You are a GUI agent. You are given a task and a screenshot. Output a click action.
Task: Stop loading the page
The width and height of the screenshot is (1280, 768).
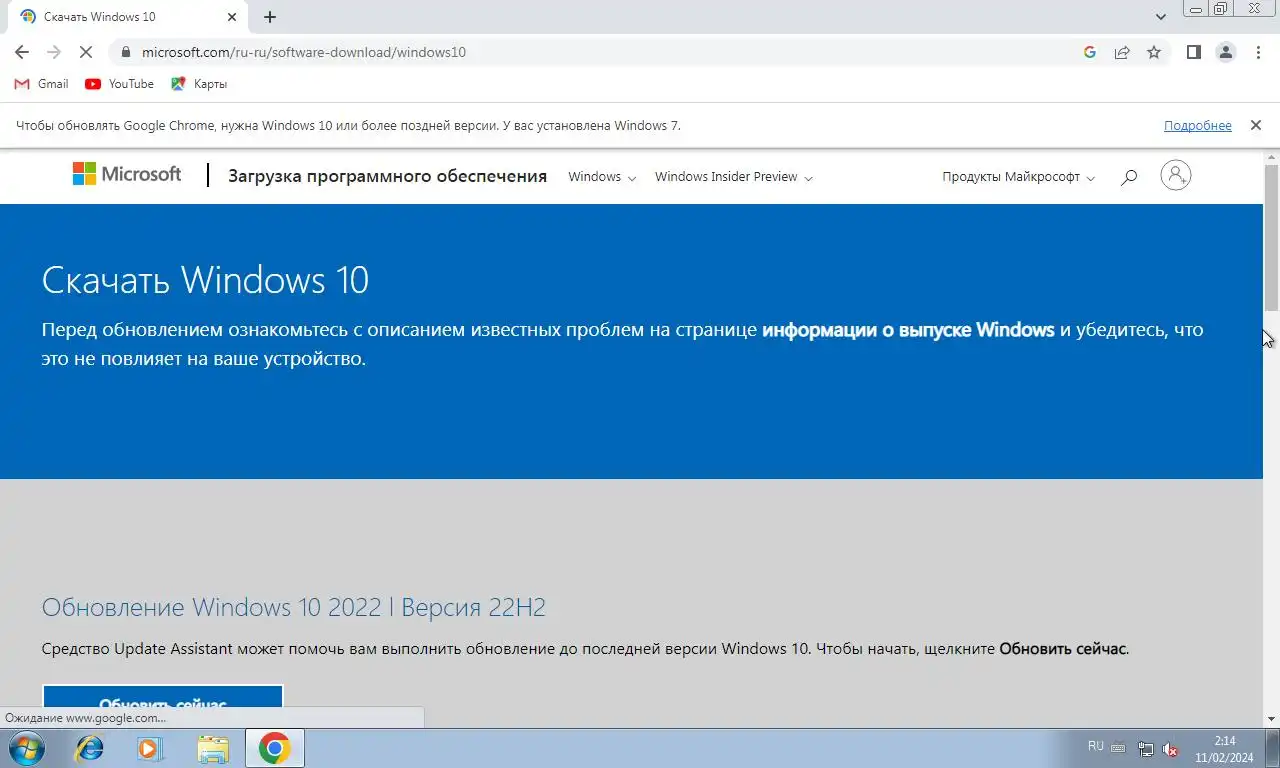(87, 52)
